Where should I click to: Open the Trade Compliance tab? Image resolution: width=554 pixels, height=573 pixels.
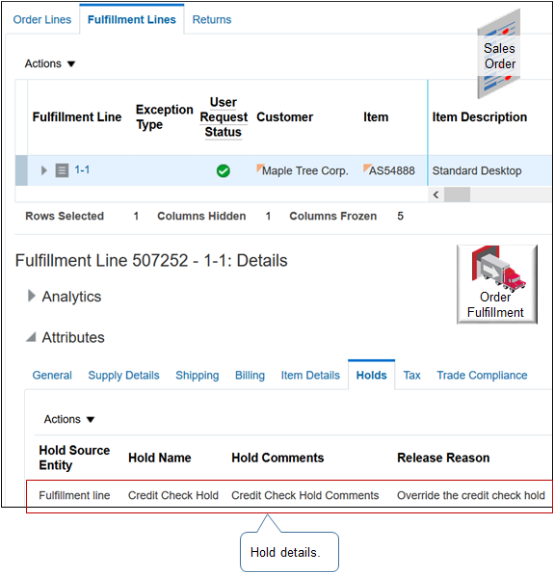tap(482, 375)
